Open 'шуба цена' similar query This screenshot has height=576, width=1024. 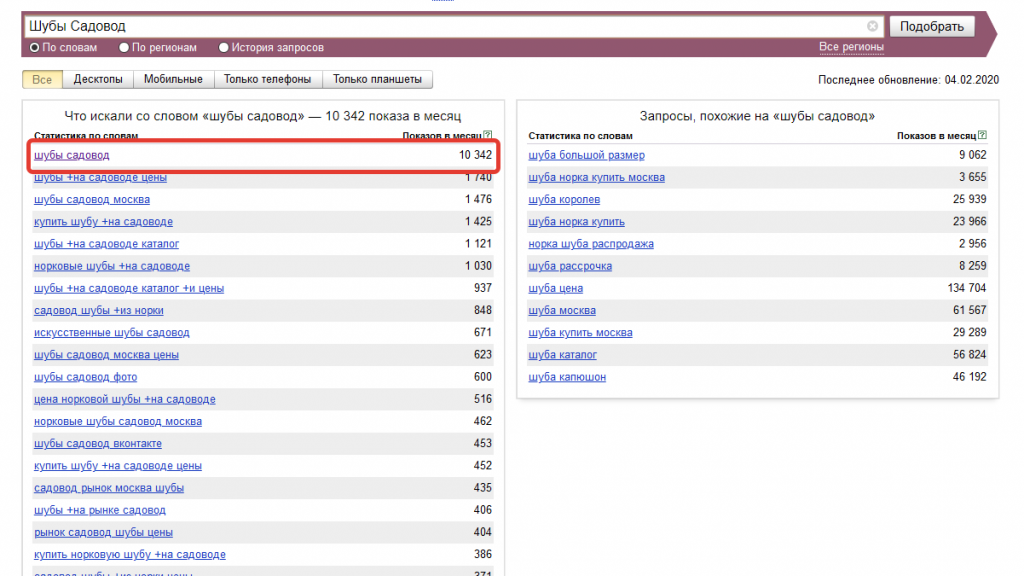pos(556,288)
